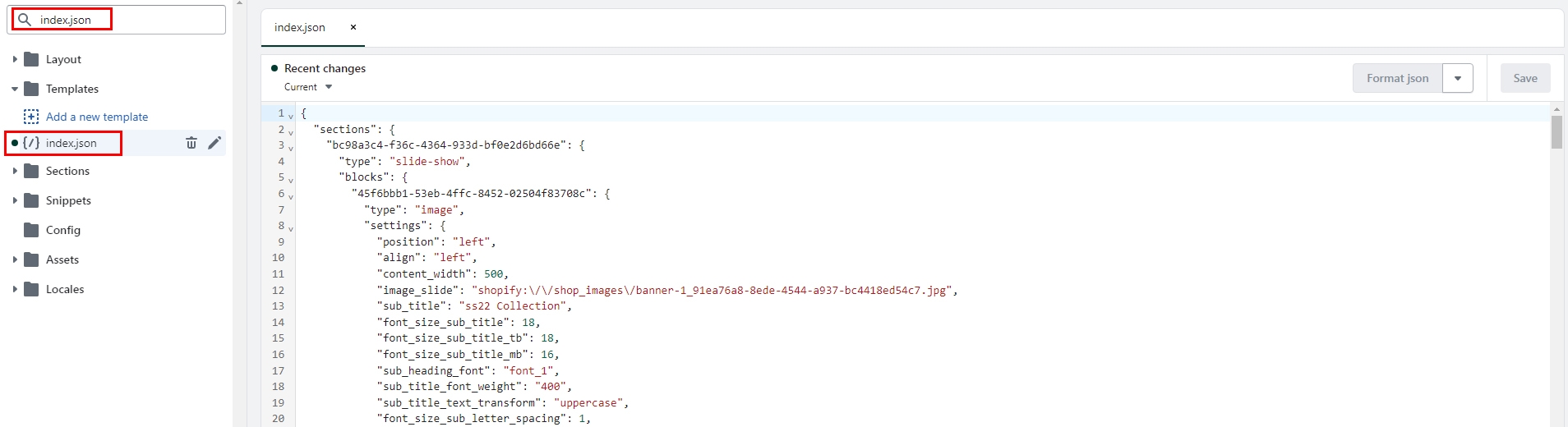Click the Save button
1568x427 pixels.
(x=1524, y=79)
